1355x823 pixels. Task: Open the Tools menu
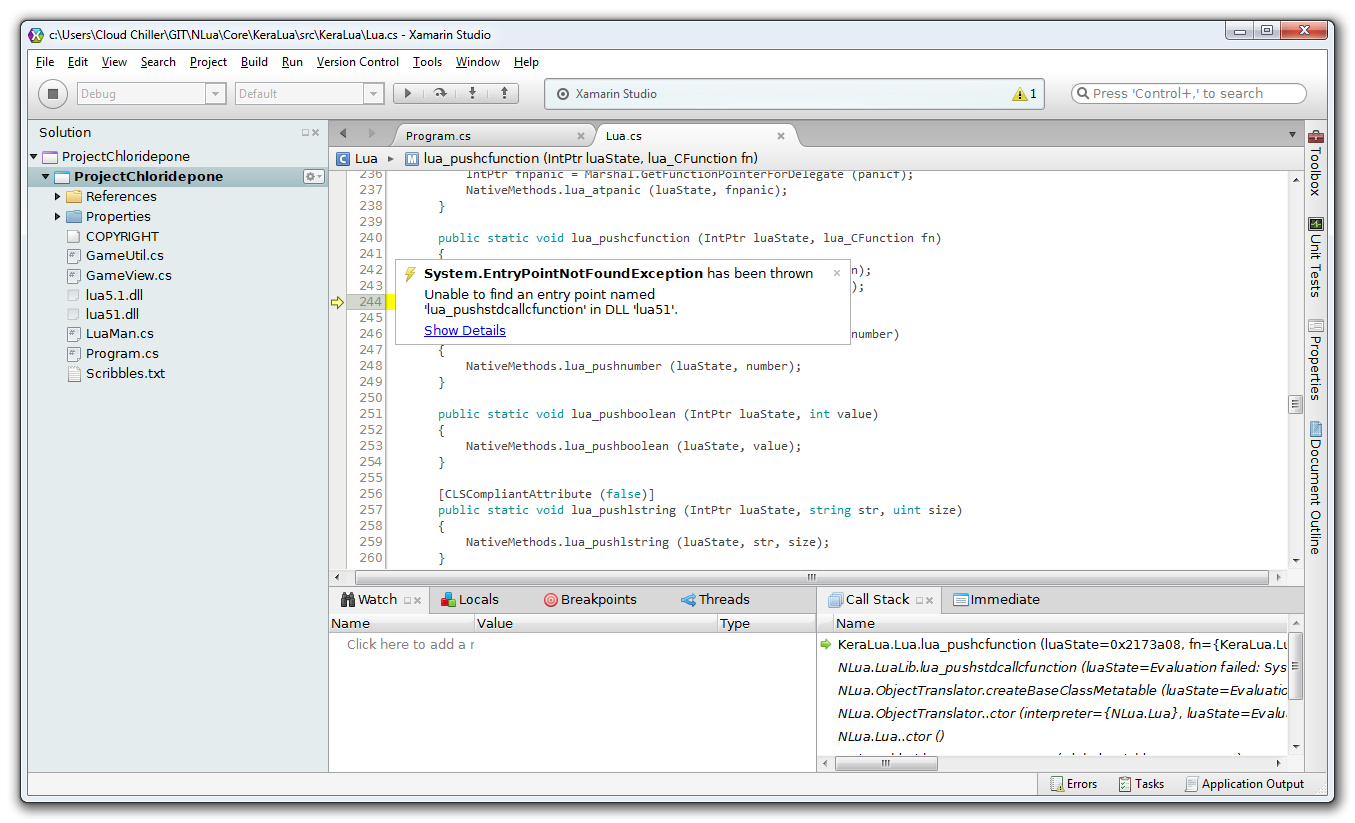427,62
